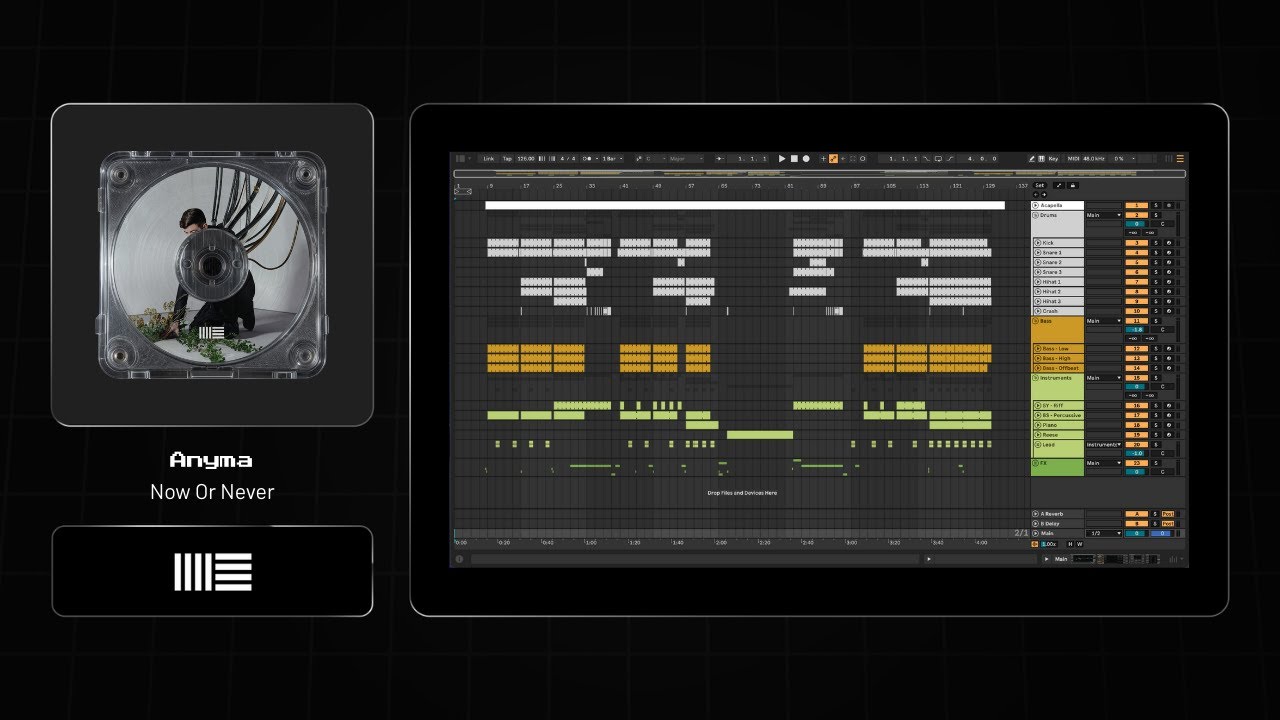Click the A Reverb return track icon
The width and height of the screenshot is (1280, 720).
tap(1036, 514)
